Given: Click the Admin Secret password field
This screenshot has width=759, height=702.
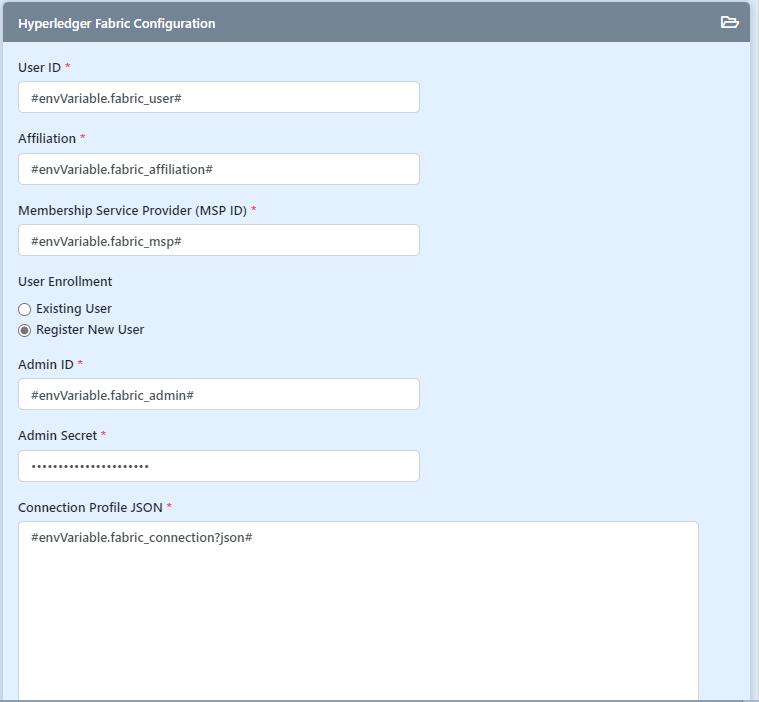Looking at the screenshot, I should (218, 466).
